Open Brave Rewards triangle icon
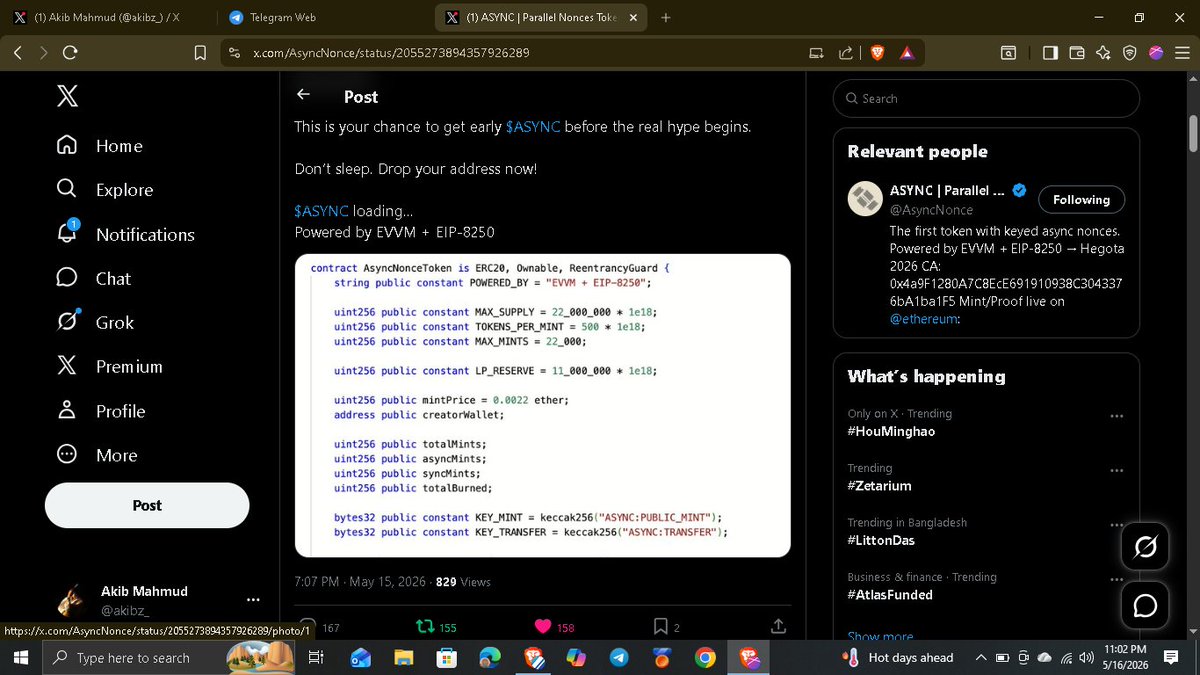1200x675 pixels. [x=906, y=53]
